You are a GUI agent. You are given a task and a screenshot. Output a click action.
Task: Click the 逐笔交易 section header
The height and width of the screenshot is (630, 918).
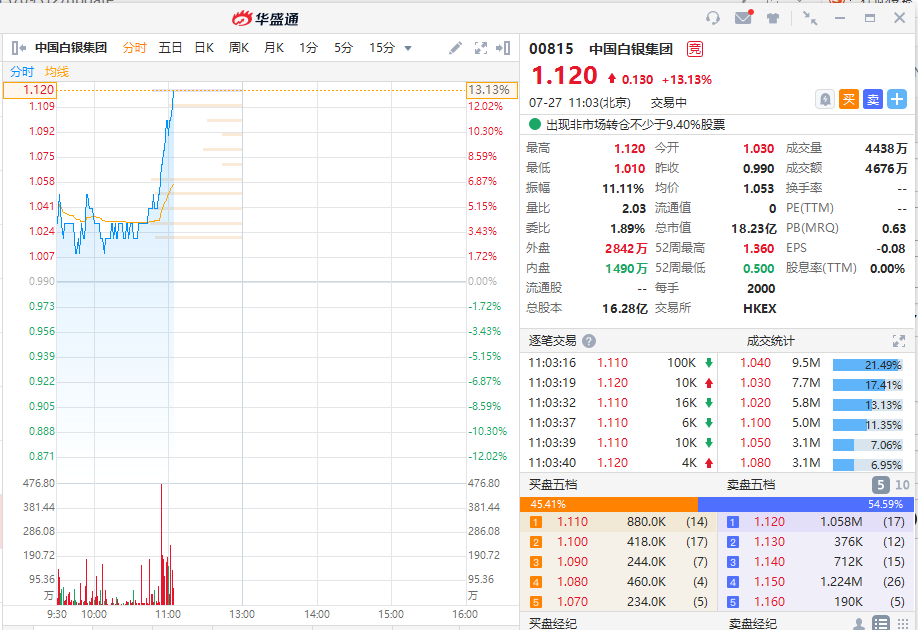click(553, 341)
